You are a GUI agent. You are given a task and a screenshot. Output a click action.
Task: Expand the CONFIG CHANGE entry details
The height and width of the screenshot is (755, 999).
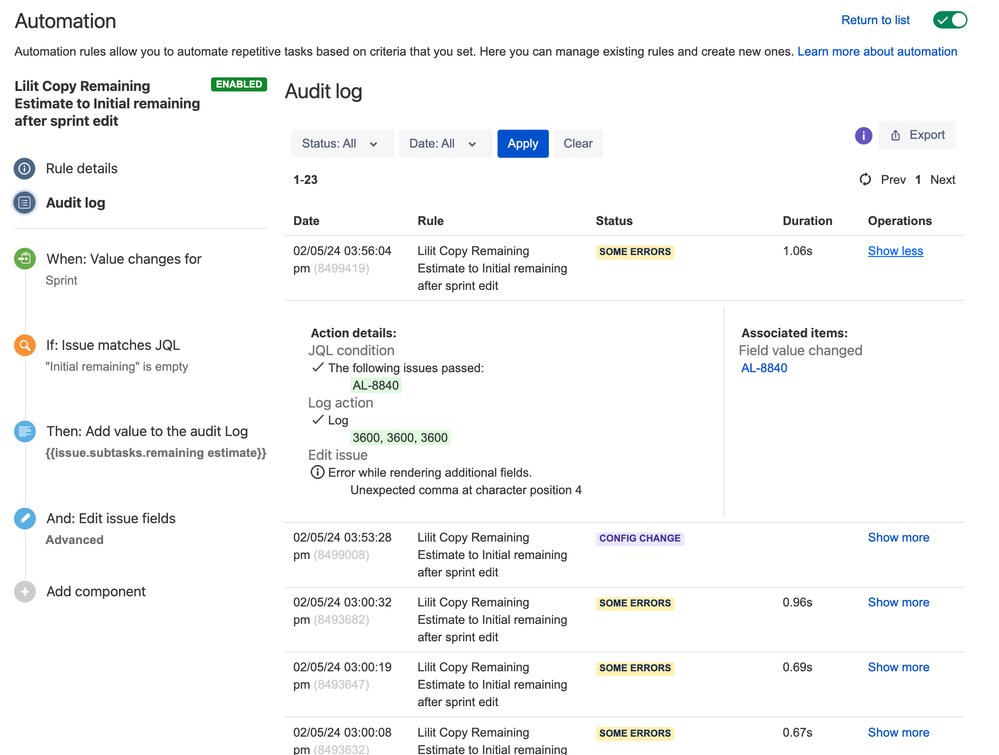pos(898,538)
